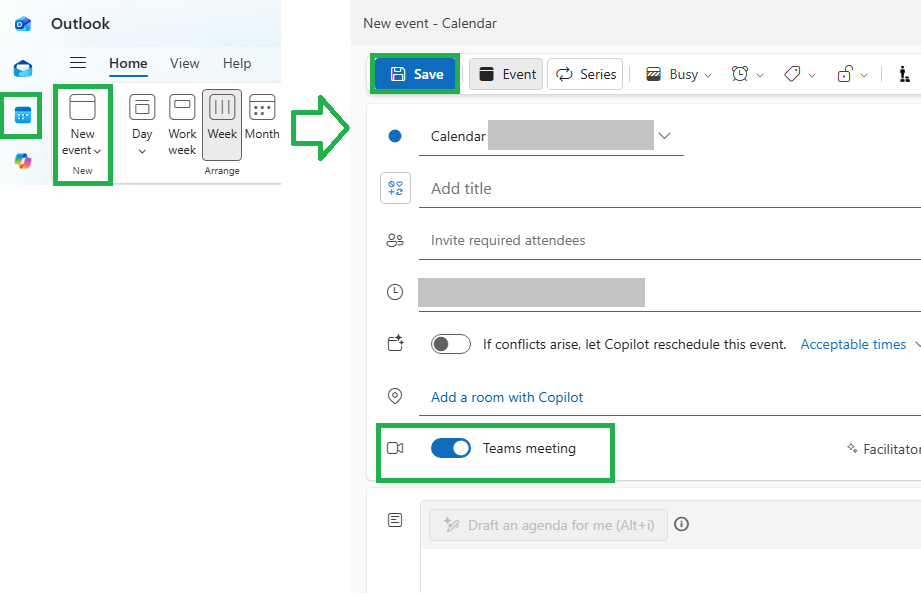Click the clock time icon
Viewport: 921px width, 595px height.
coord(395,292)
